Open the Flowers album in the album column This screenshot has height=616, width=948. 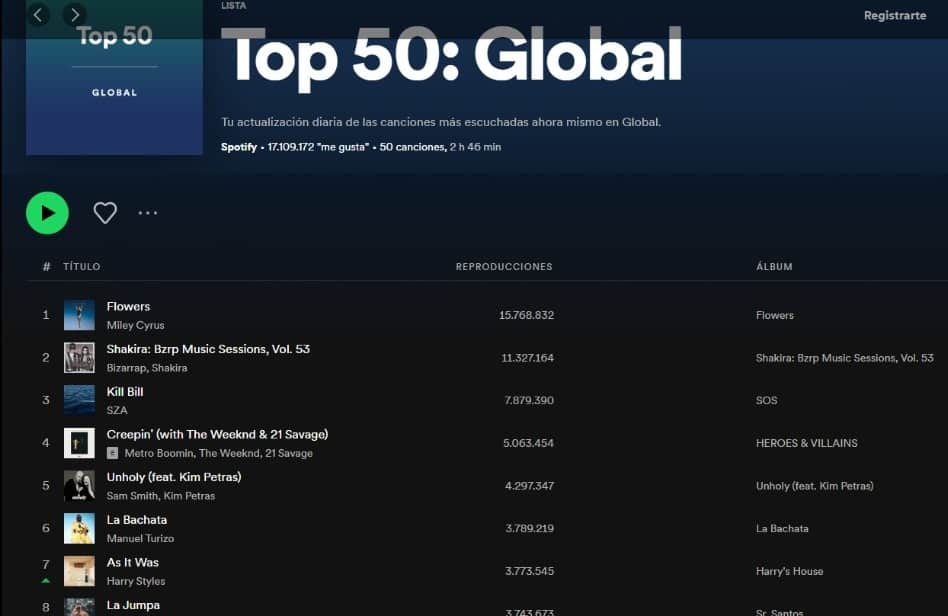(774, 316)
